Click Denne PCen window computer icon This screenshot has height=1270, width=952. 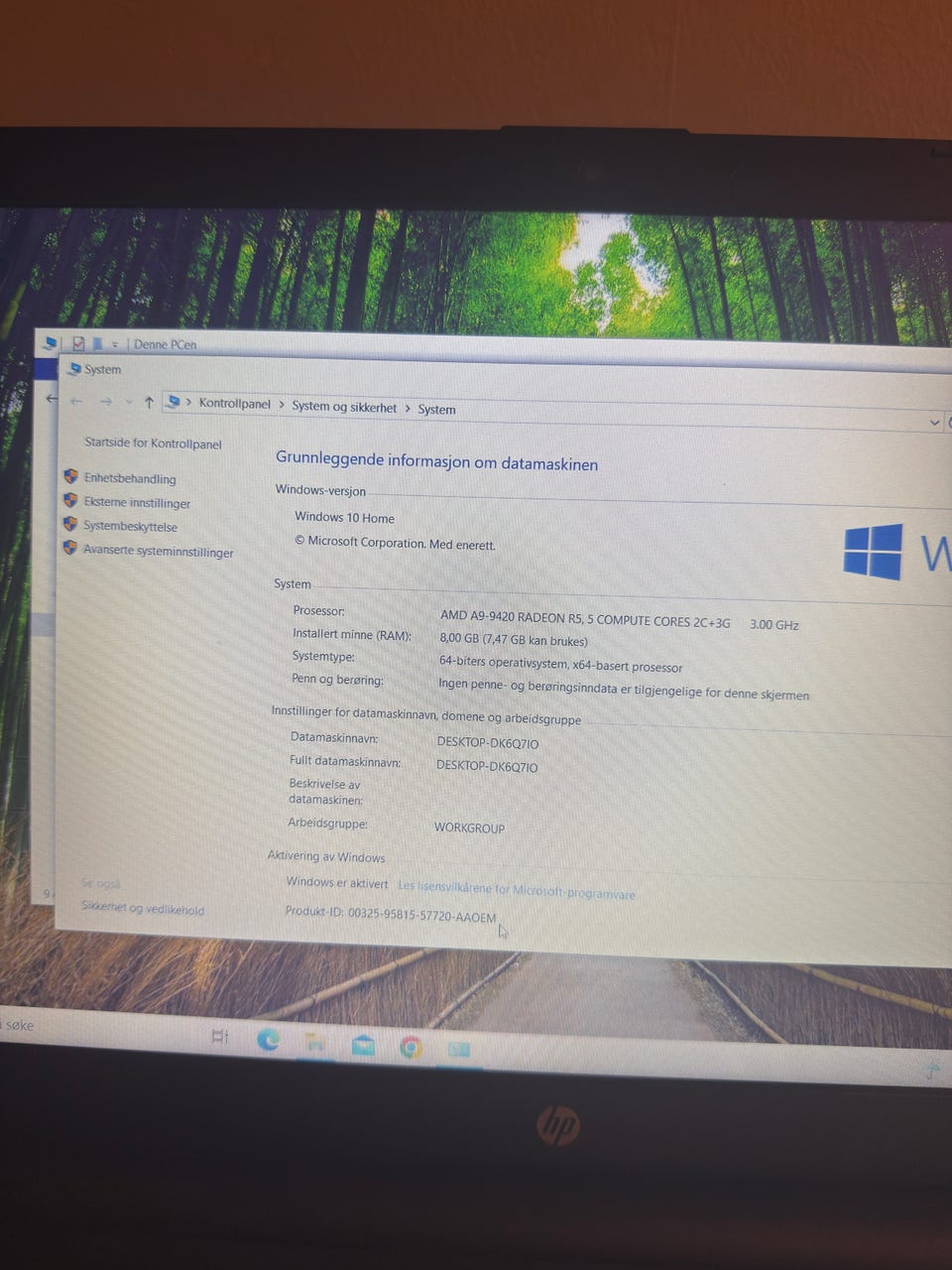[x=50, y=343]
